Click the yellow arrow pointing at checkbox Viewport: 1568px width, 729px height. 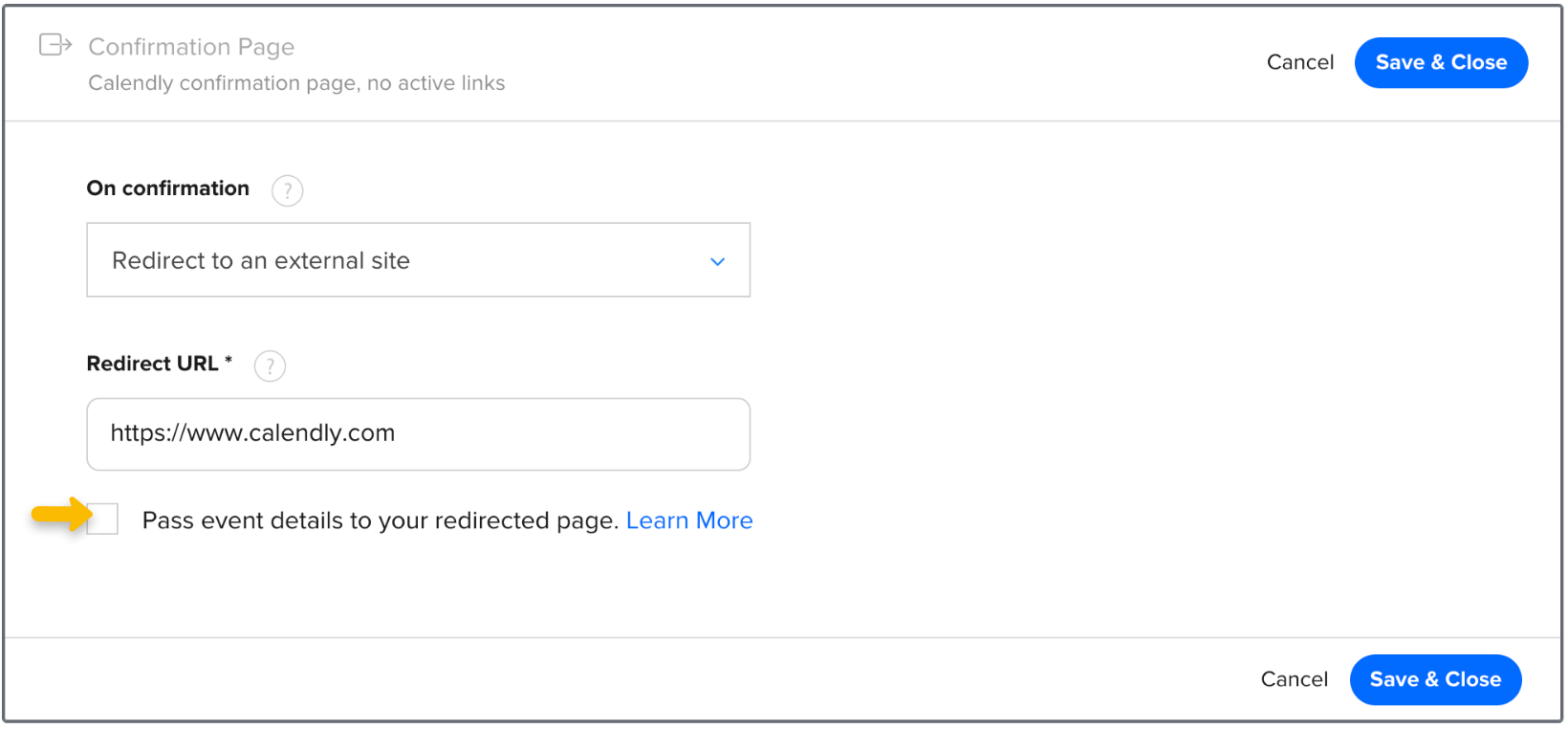point(59,514)
